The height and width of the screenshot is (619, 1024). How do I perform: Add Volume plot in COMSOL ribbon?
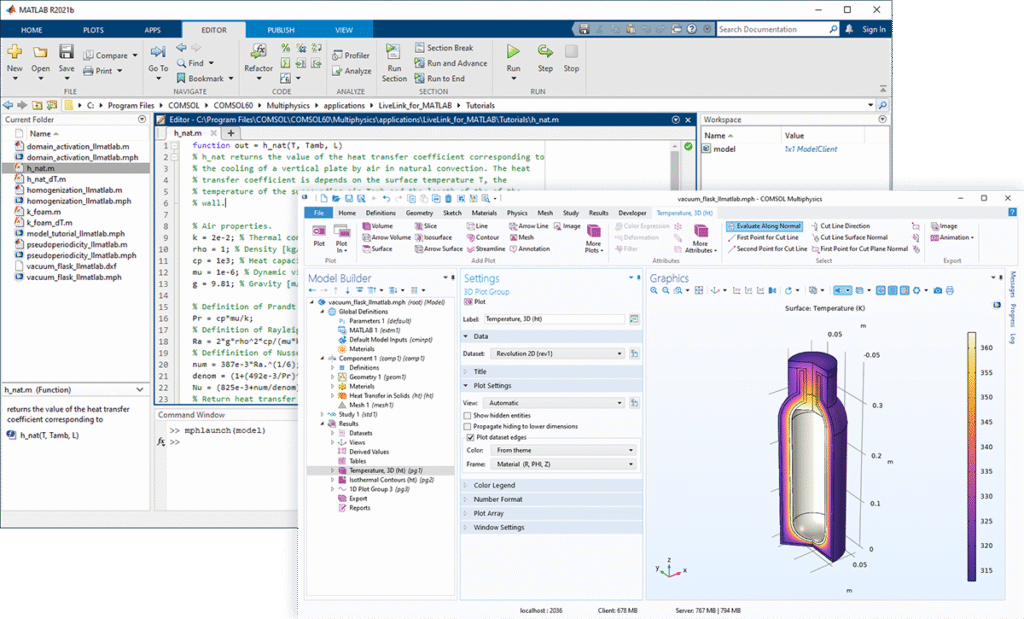377,226
